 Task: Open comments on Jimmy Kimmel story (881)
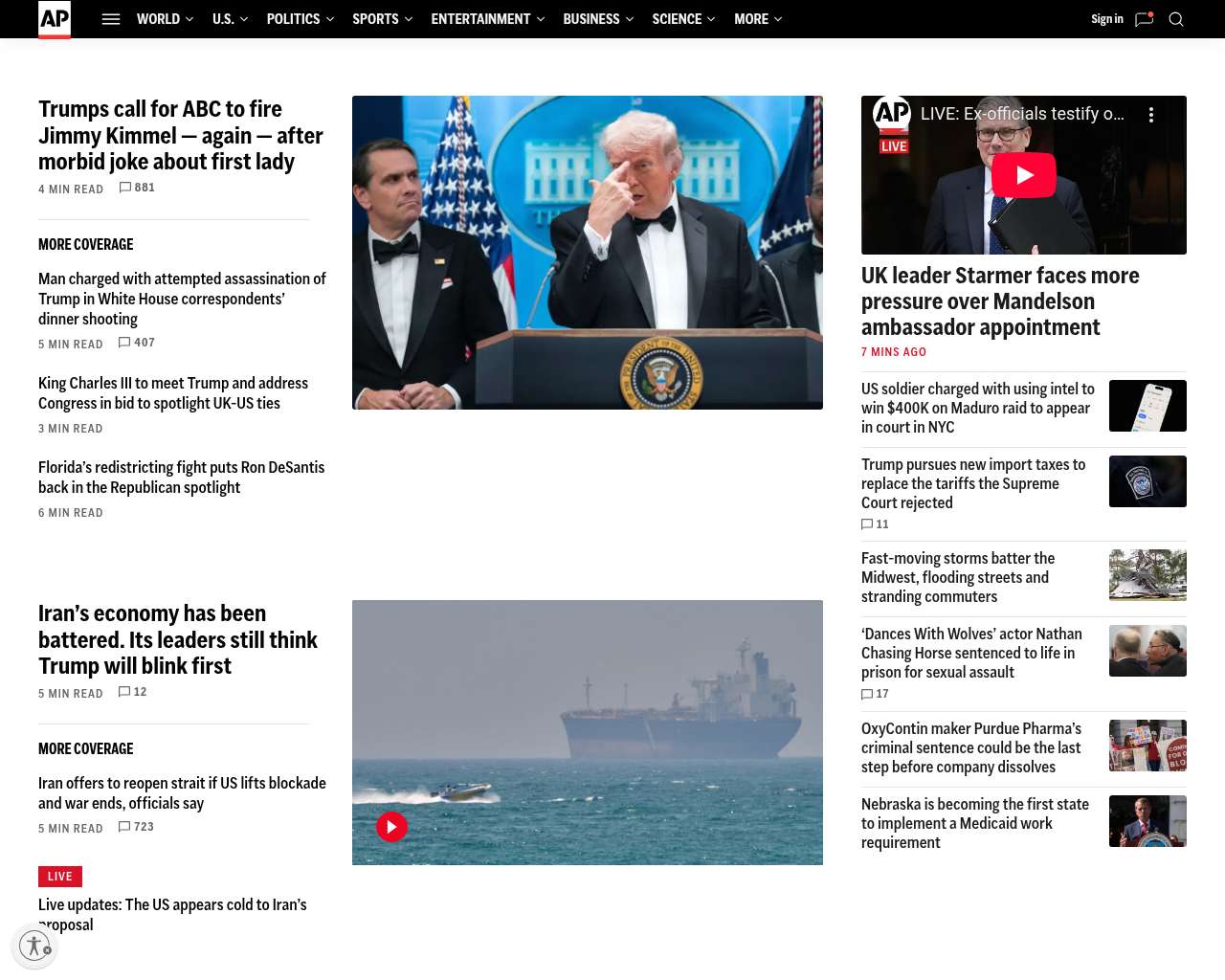point(137,188)
